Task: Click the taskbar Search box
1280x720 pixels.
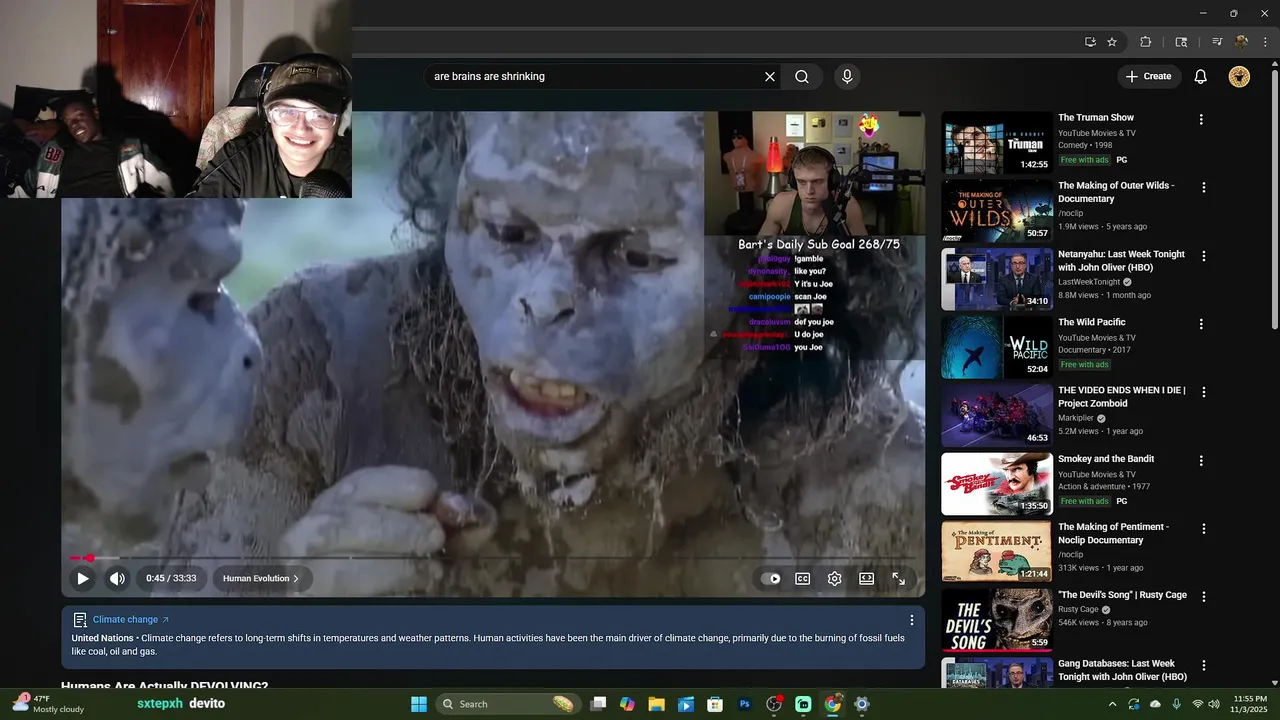Action: tap(509, 704)
